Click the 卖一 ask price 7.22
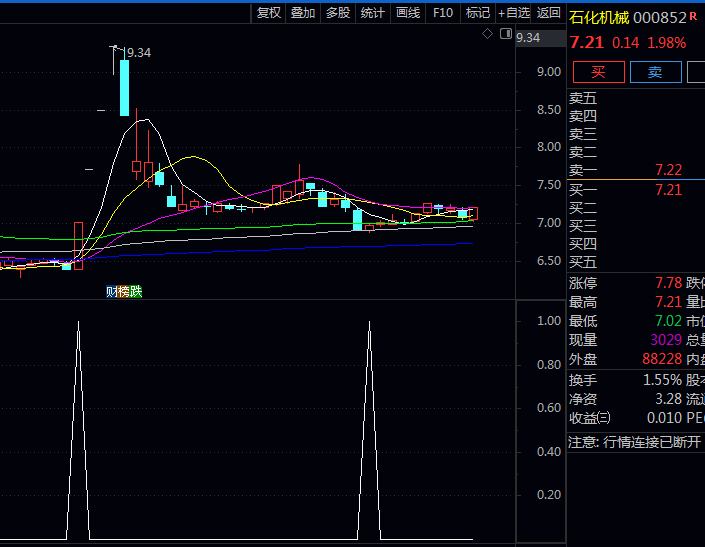This screenshot has height=547, width=705. 668,171
